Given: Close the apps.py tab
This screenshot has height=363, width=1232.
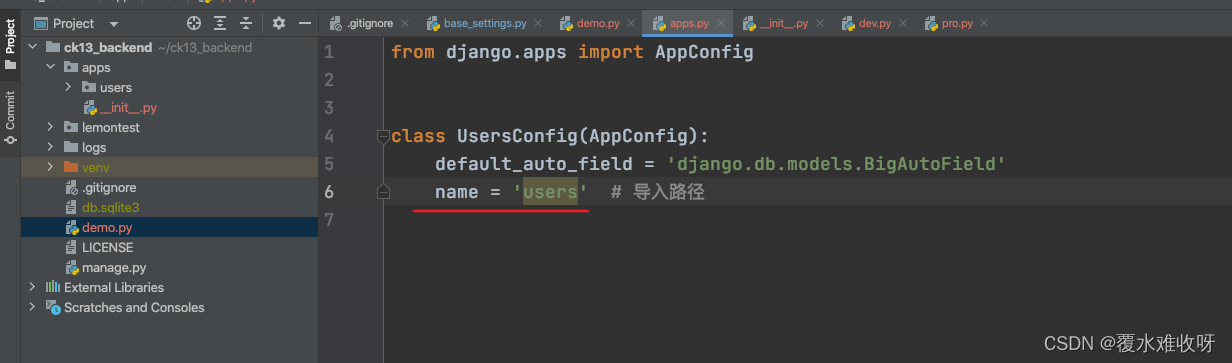Looking at the screenshot, I should [721, 23].
